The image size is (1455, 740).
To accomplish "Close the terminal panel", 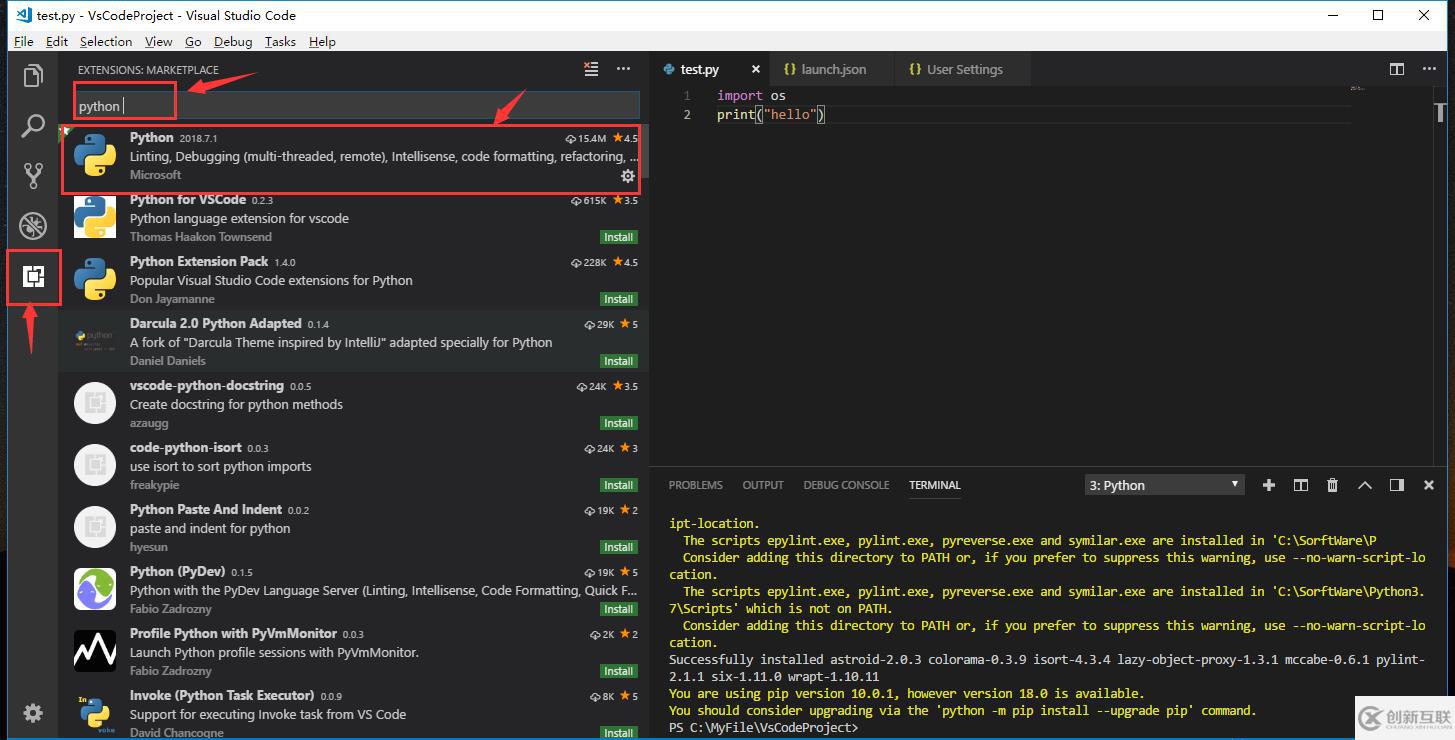I will pos(1428,485).
